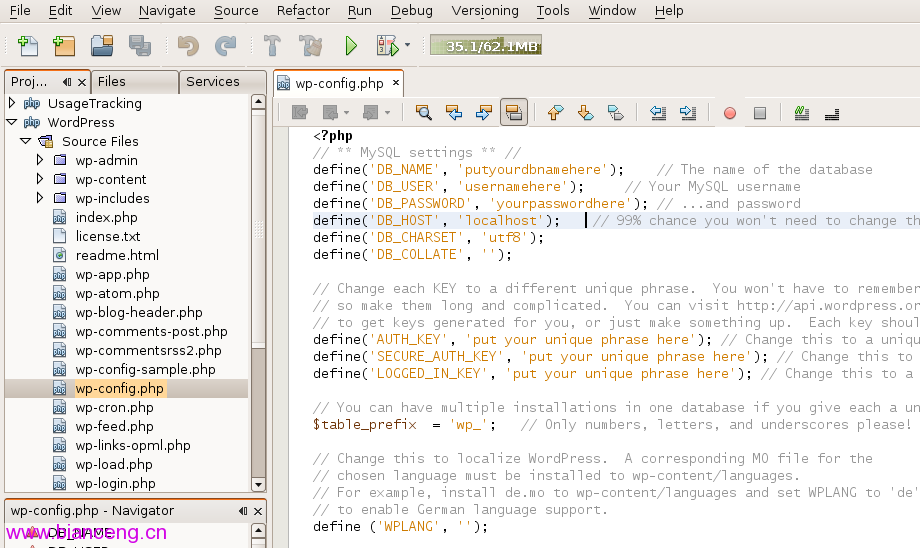Open the Tools menu
920x548 pixels.
point(553,11)
